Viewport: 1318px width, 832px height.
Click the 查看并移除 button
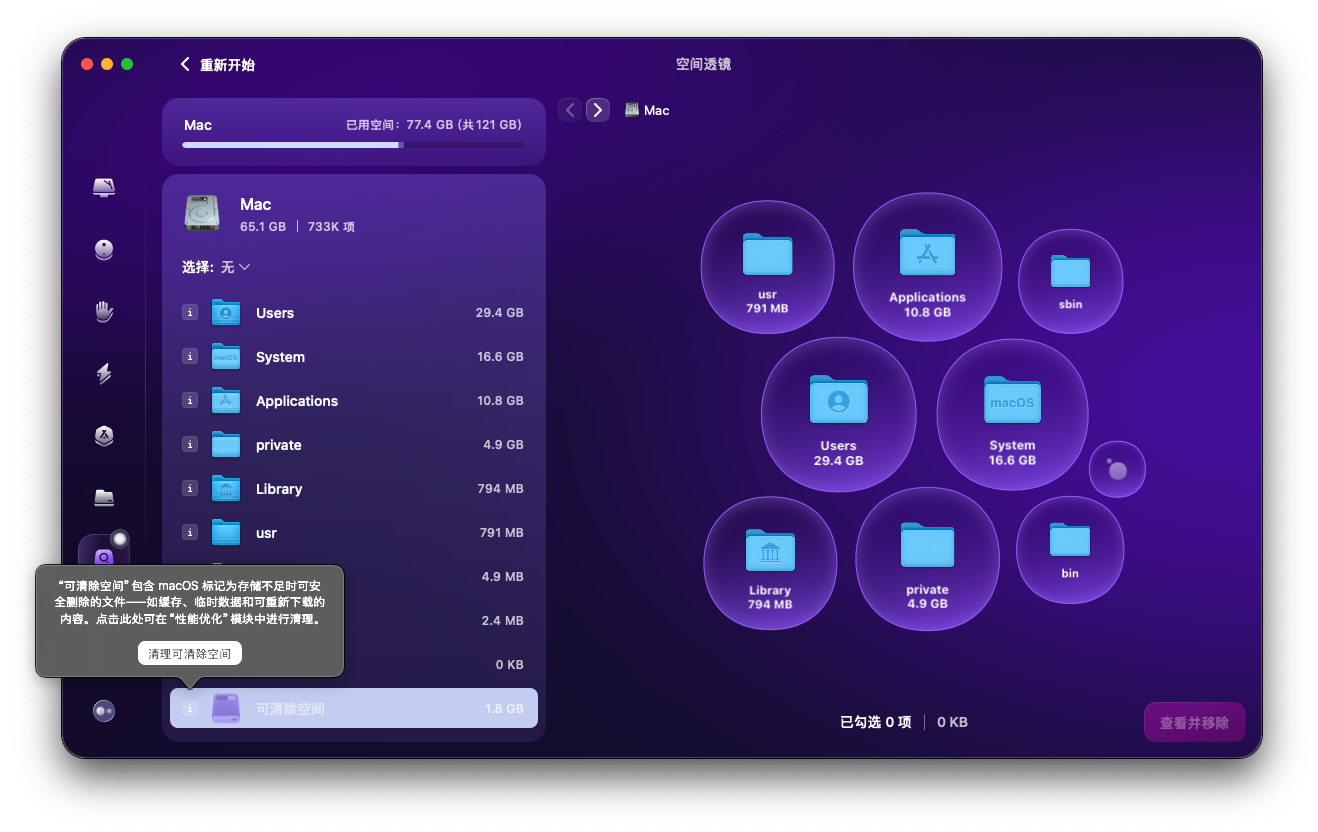tap(1194, 722)
